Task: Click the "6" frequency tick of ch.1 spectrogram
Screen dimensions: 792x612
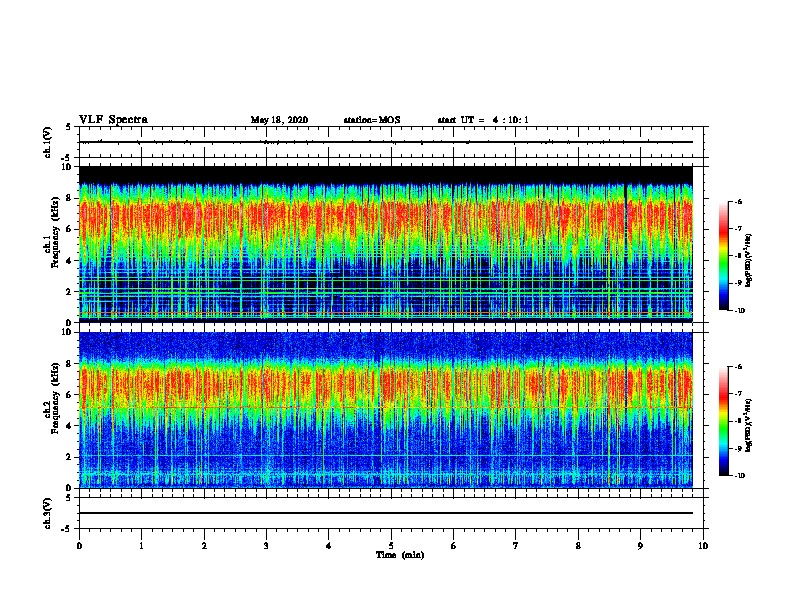Action: [69, 229]
